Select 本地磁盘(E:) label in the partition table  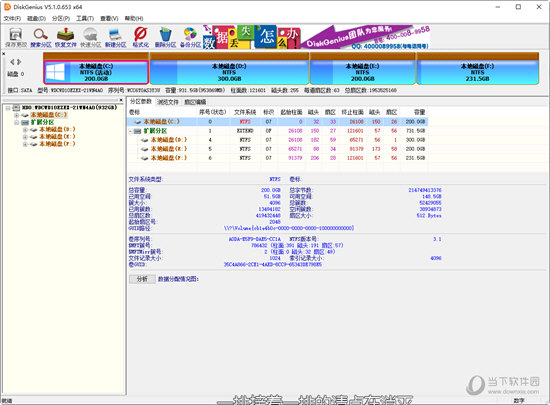tap(169, 149)
